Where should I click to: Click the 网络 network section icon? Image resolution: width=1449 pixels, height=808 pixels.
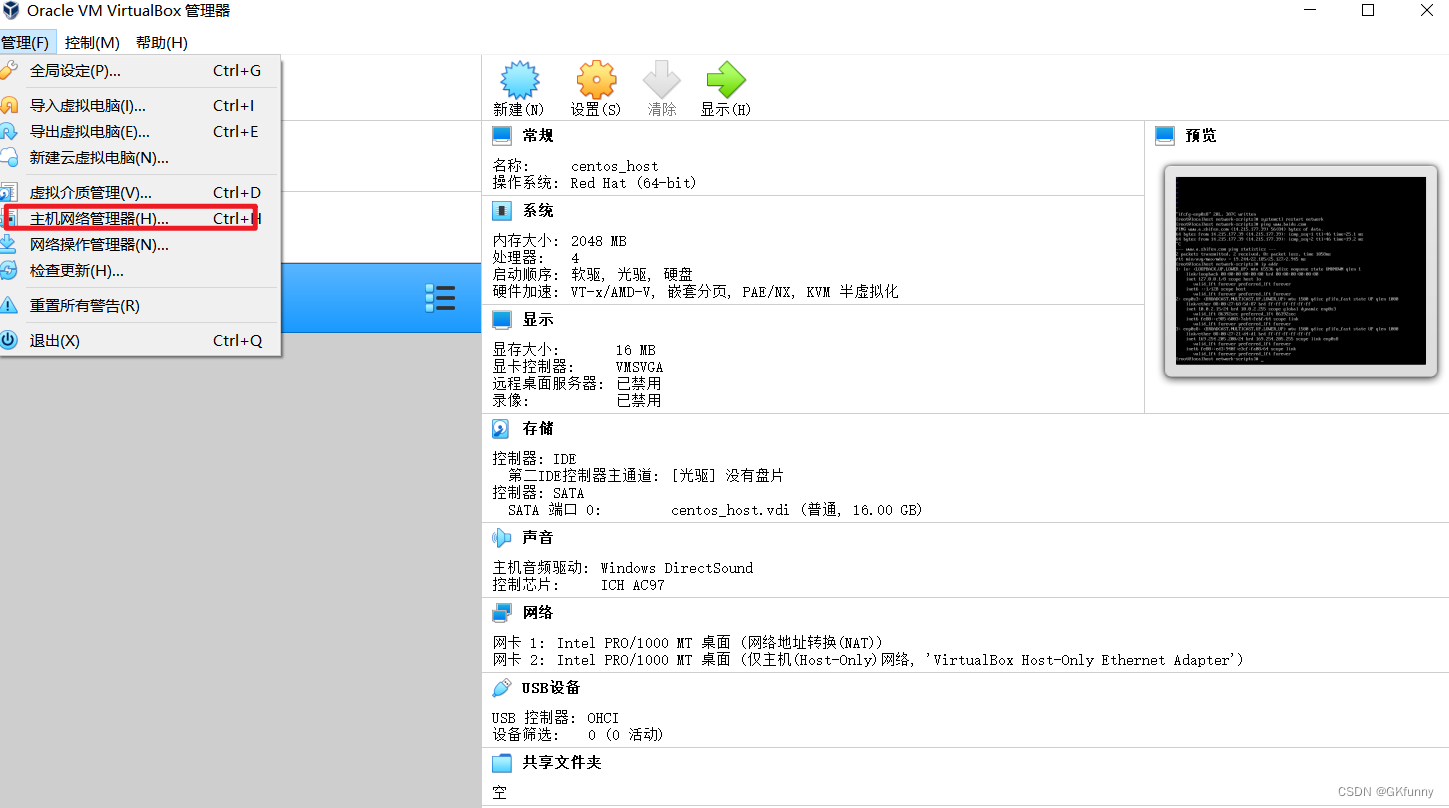coord(501,611)
